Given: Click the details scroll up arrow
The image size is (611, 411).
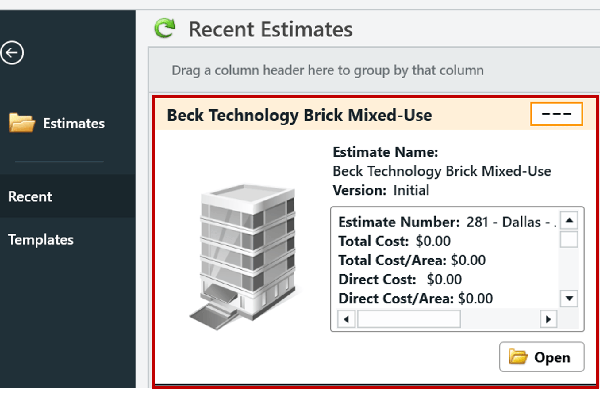Looking at the screenshot, I should pos(569,220).
